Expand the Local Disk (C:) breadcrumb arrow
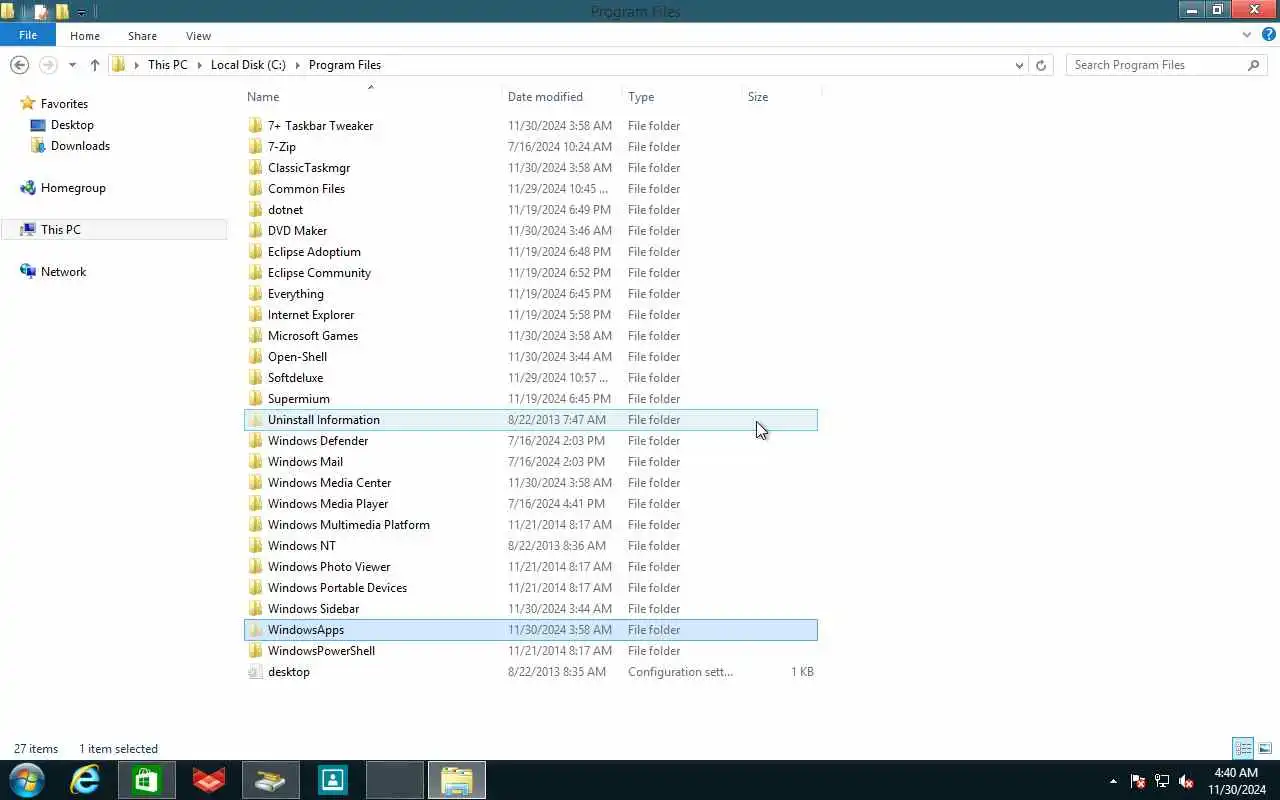 [297, 65]
